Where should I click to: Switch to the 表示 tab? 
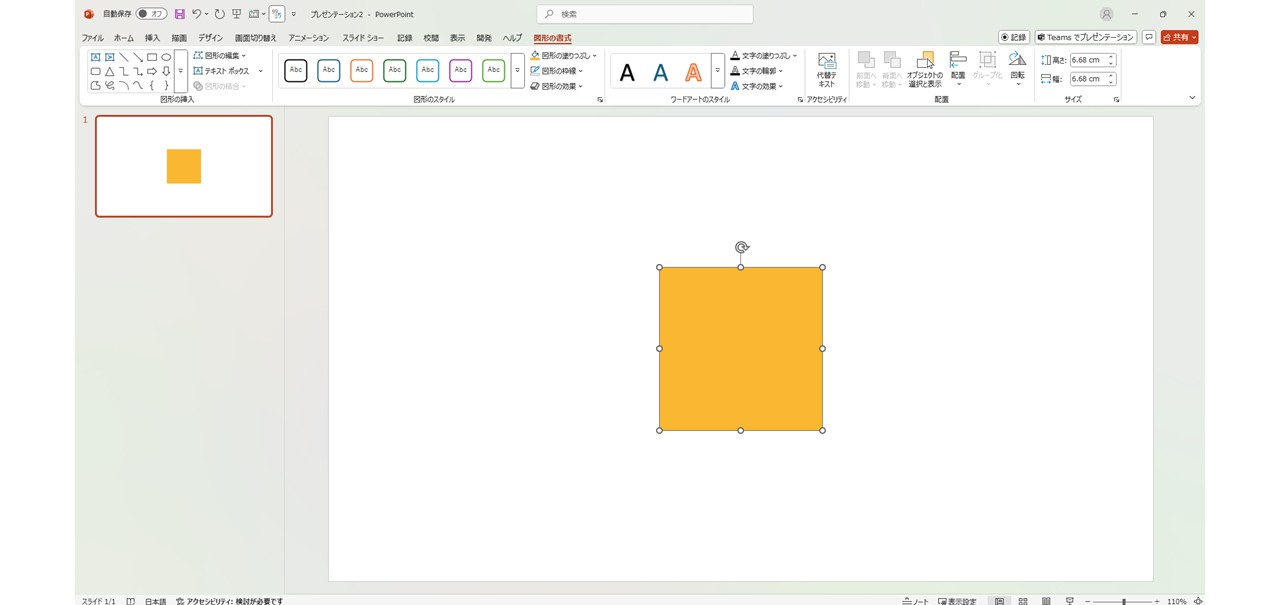pos(457,38)
